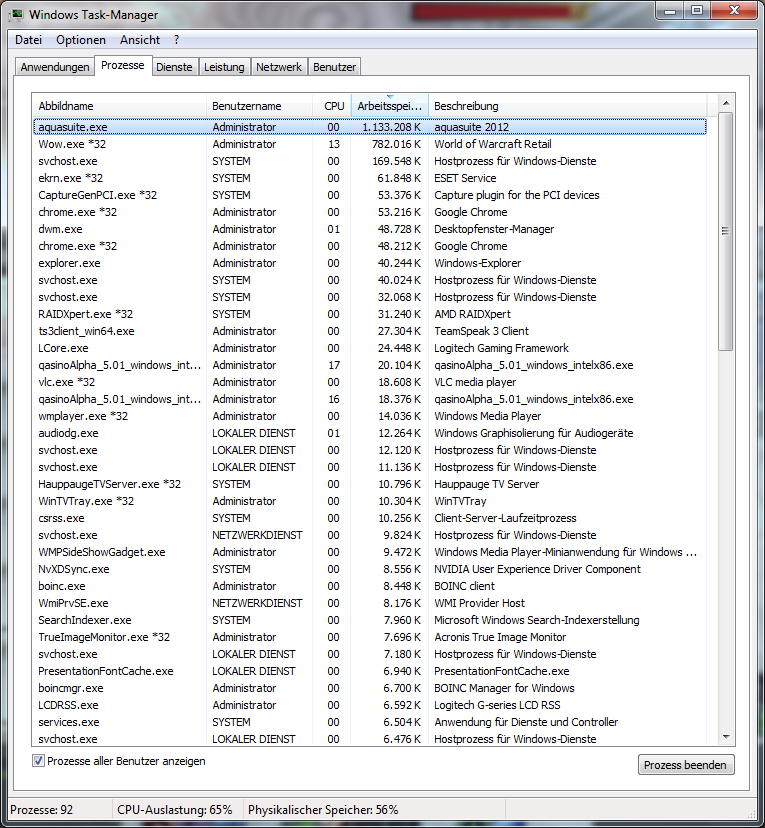
Task: Toggle 'Prozesse aller Benutzer anzeigen' checkbox
Action: tap(39, 761)
